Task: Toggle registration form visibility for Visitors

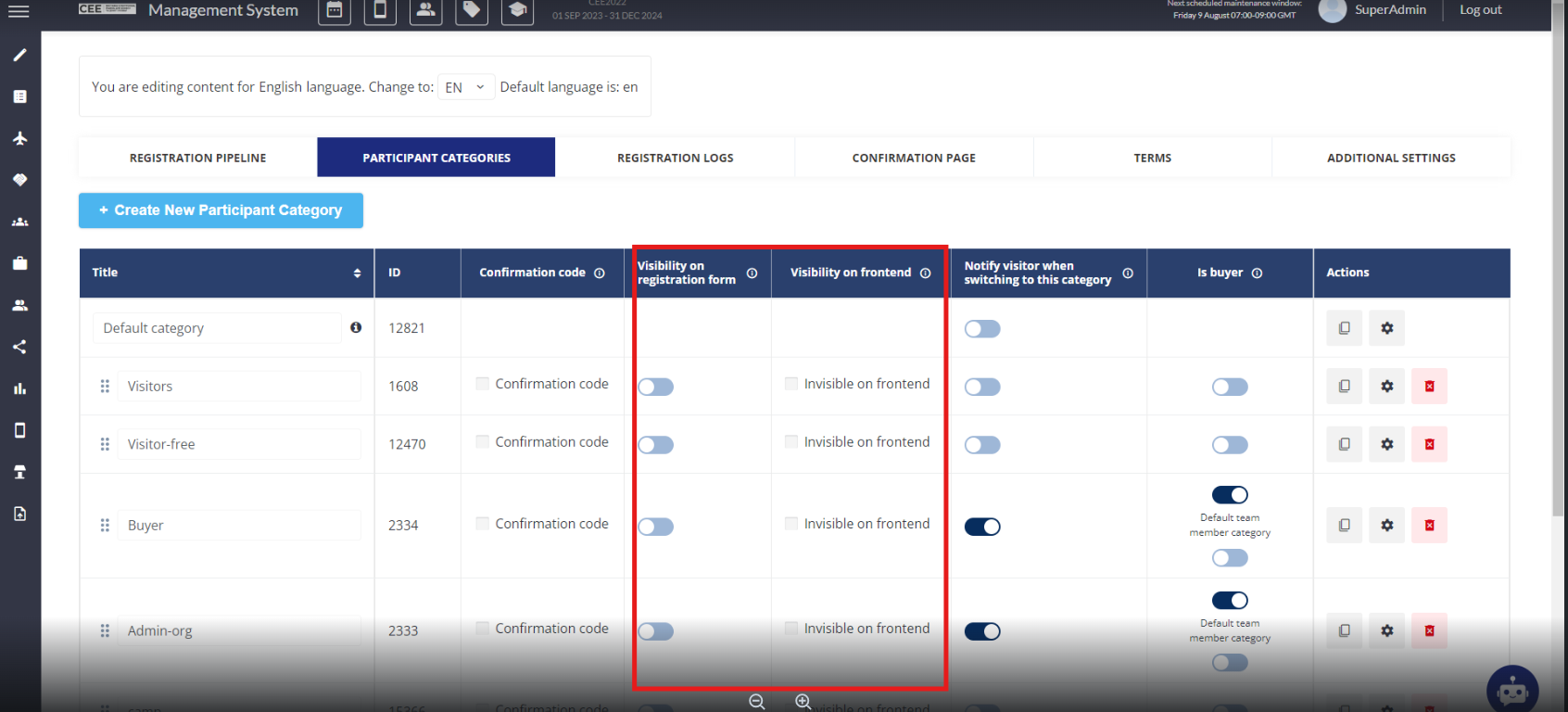Action: pos(656,387)
